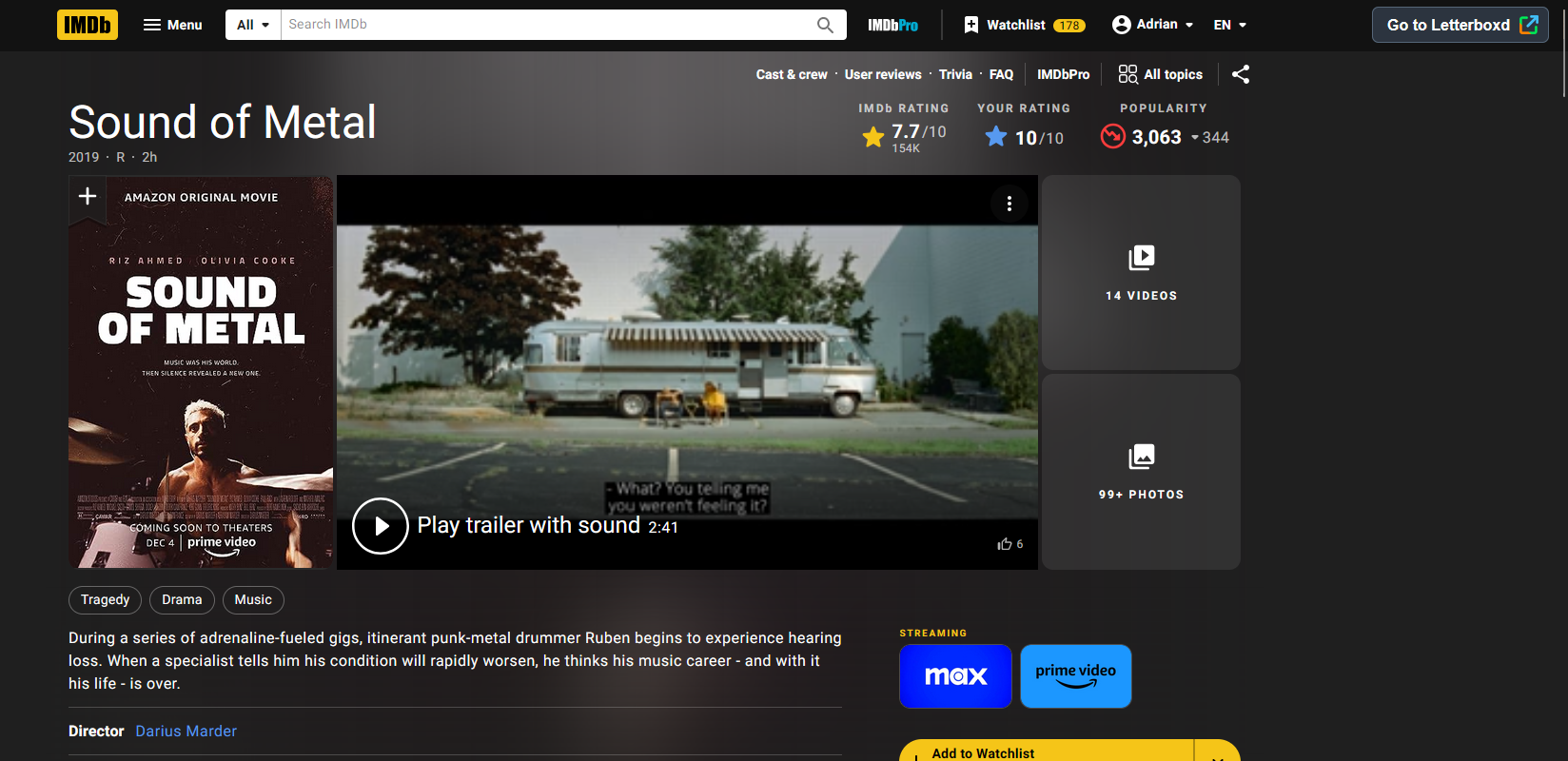Image resolution: width=1568 pixels, height=761 pixels.
Task: Open the Trivia link
Action: (955, 74)
